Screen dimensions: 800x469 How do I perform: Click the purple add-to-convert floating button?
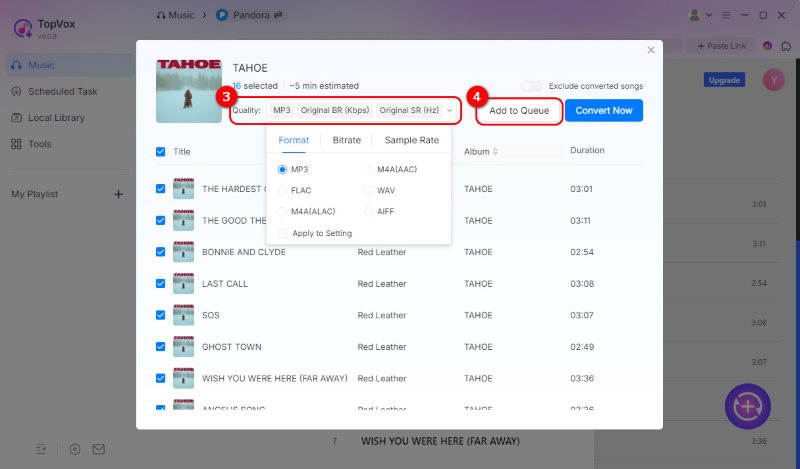coord(748,406)
